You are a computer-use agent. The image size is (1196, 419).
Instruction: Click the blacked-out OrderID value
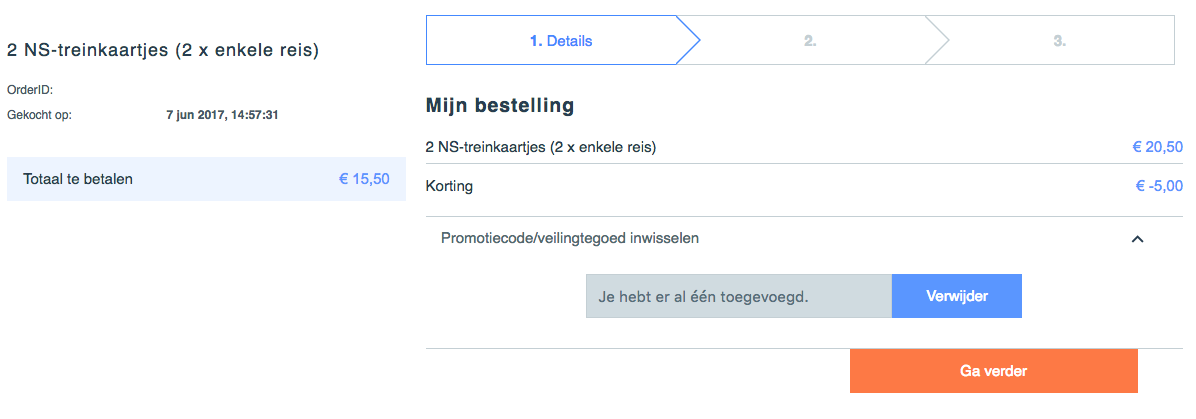point(203,87)
